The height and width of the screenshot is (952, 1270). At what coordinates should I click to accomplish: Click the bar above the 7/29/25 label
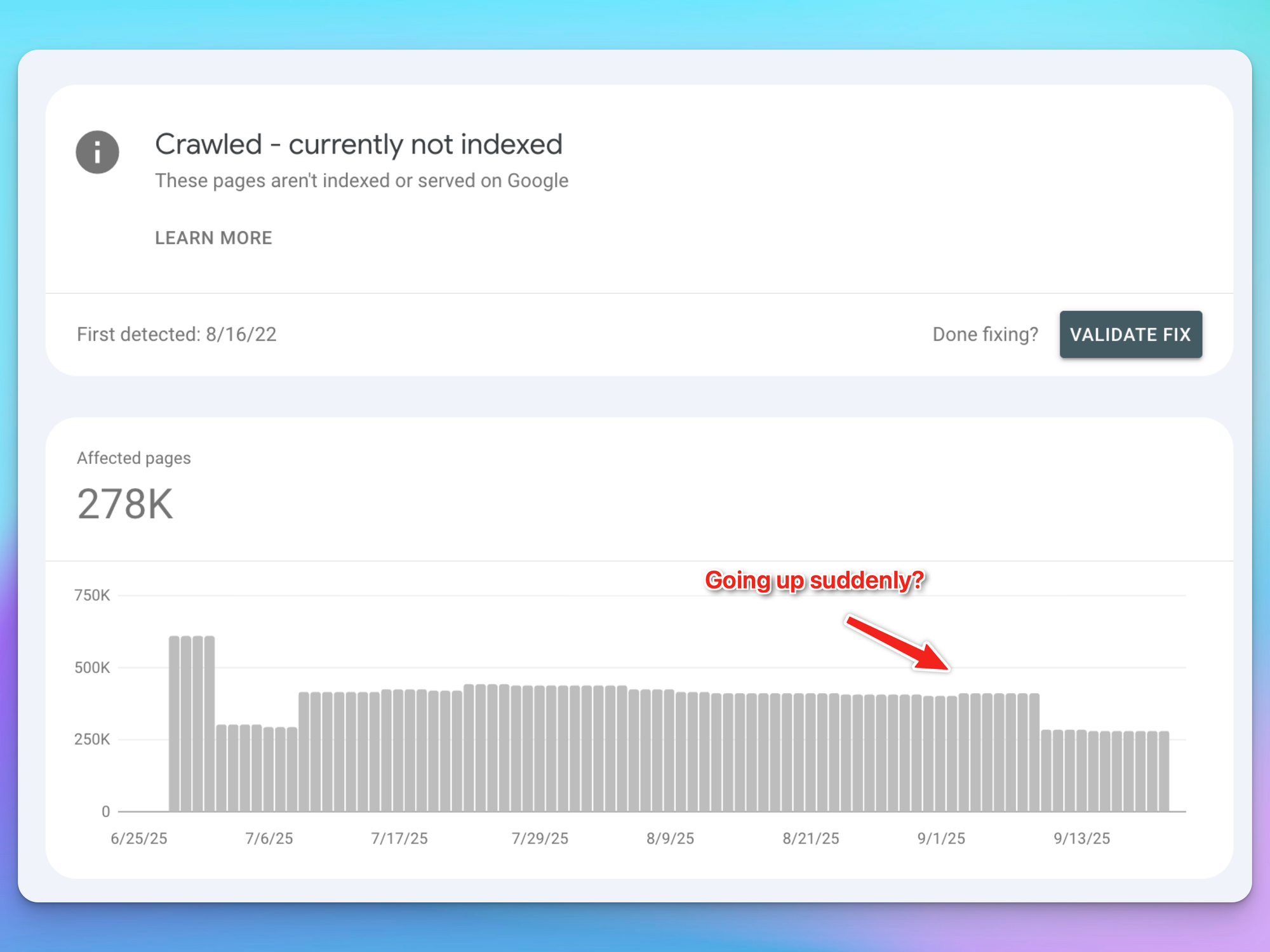pyautogui.click(x=540, y=749)
